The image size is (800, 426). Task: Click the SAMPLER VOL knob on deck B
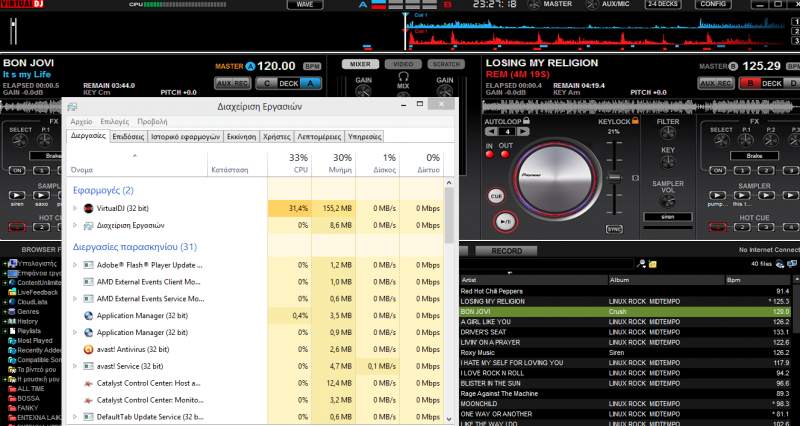(x=668, y=202)
